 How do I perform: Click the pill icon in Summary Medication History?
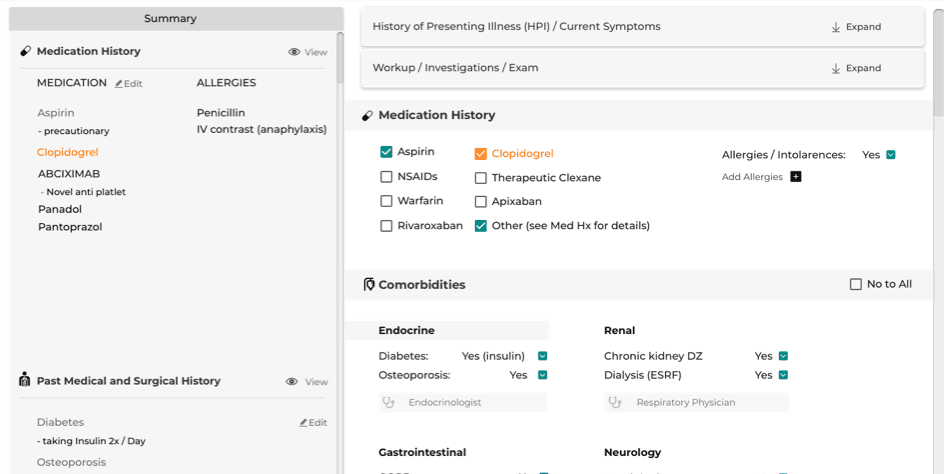point(25,51)
